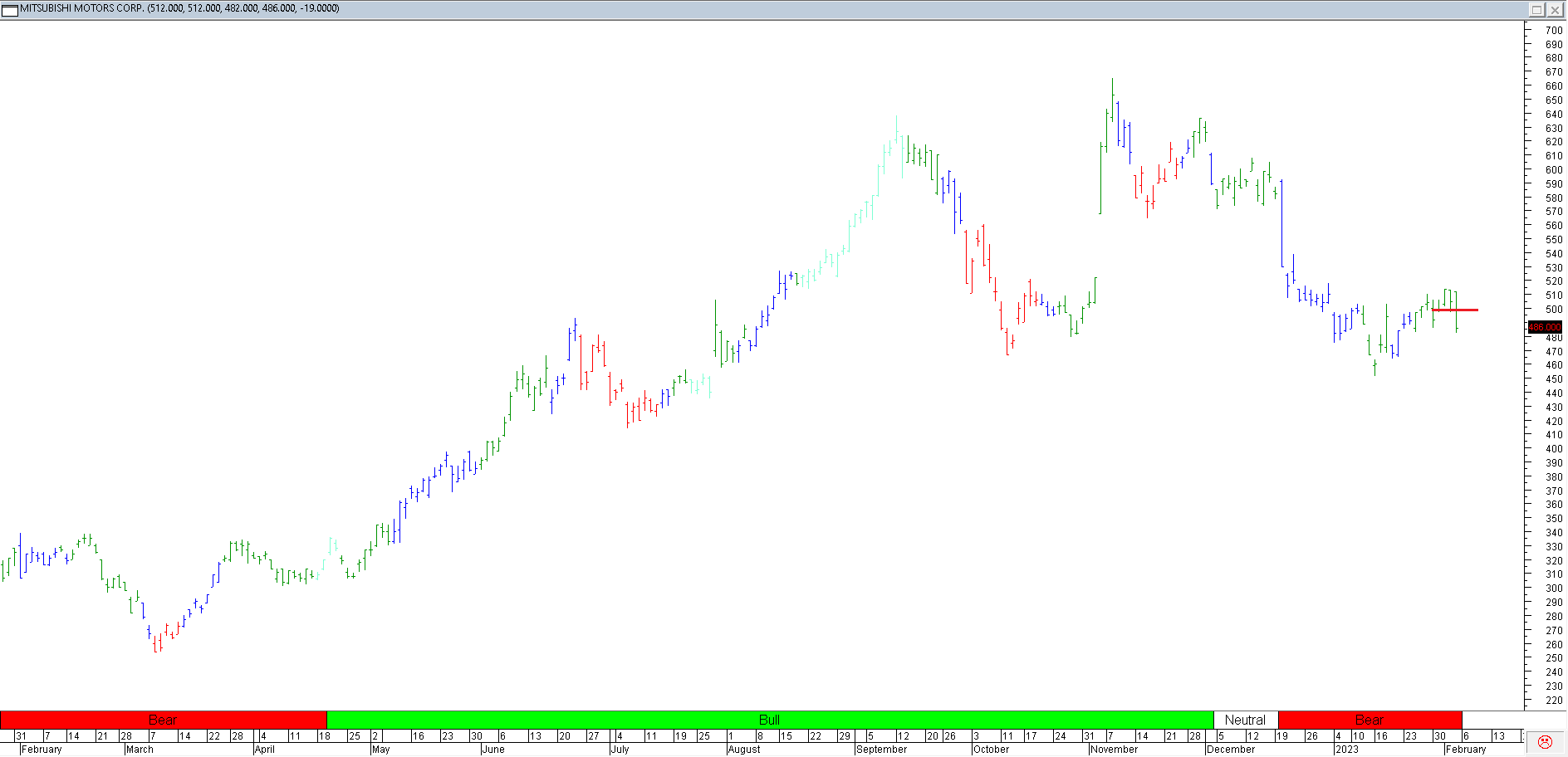Click the 350 price axis value
Image resolution: width=1568 pixels, height=757 pixels.
(1553, 519)
